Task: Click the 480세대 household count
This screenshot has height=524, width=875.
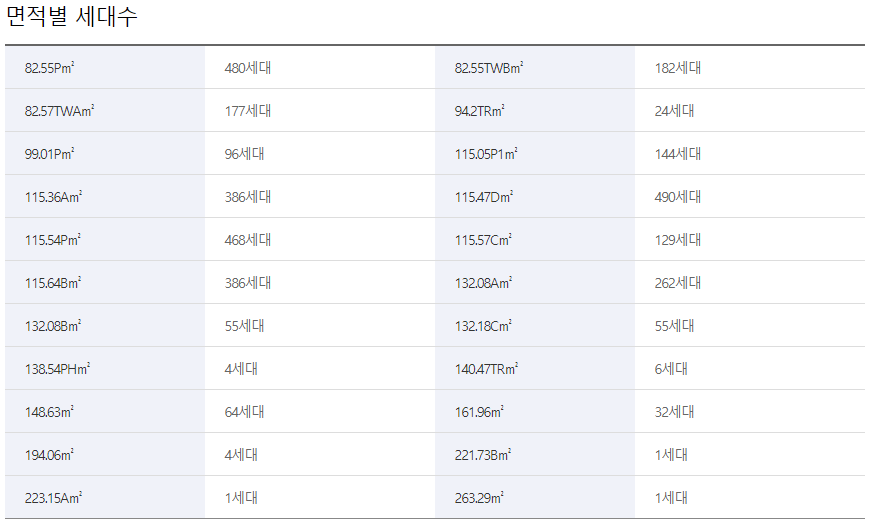Action: point(248,68)
